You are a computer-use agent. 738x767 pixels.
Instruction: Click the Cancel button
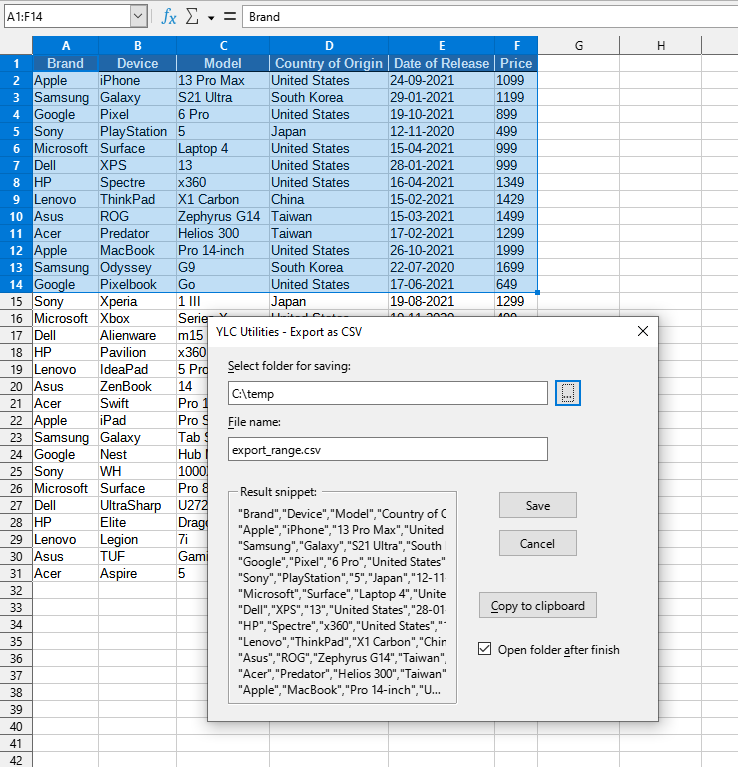(537, 543)
